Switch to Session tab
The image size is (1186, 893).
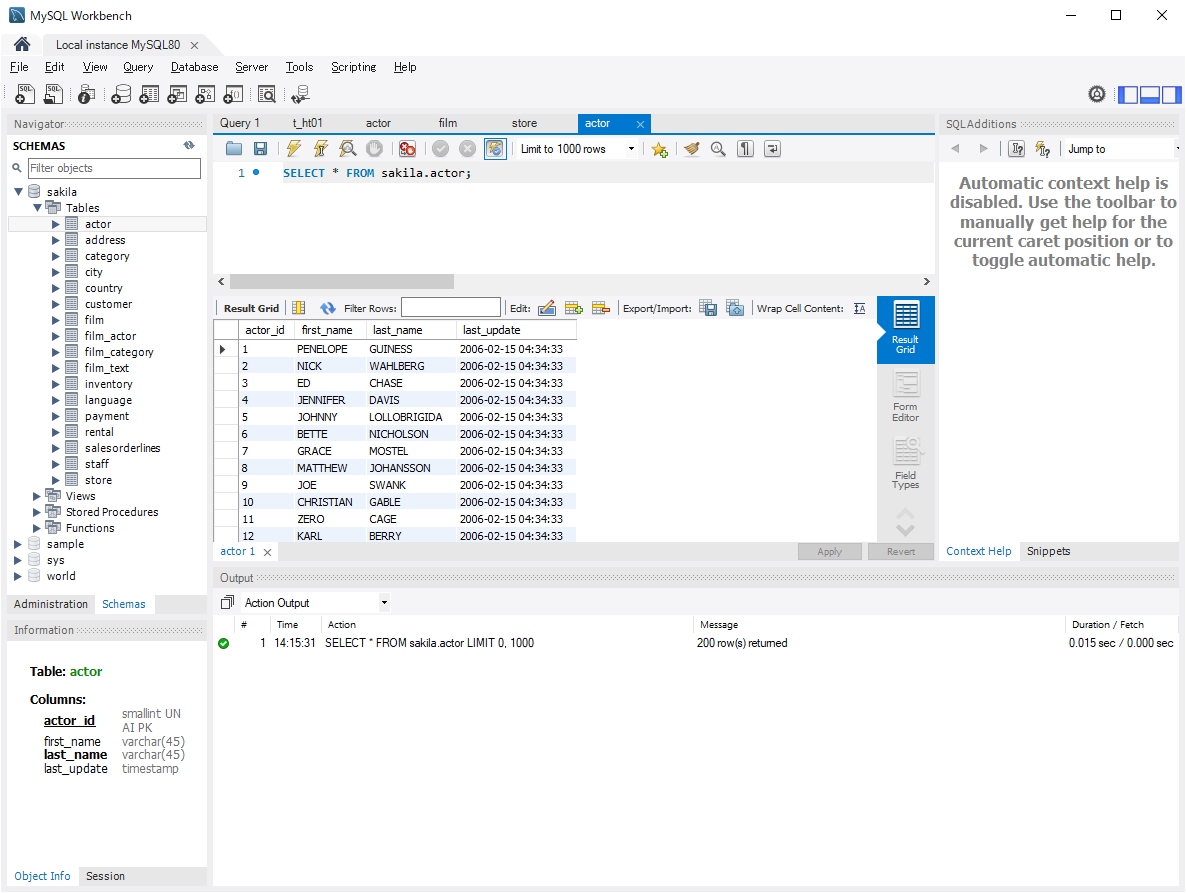point(105,876)
